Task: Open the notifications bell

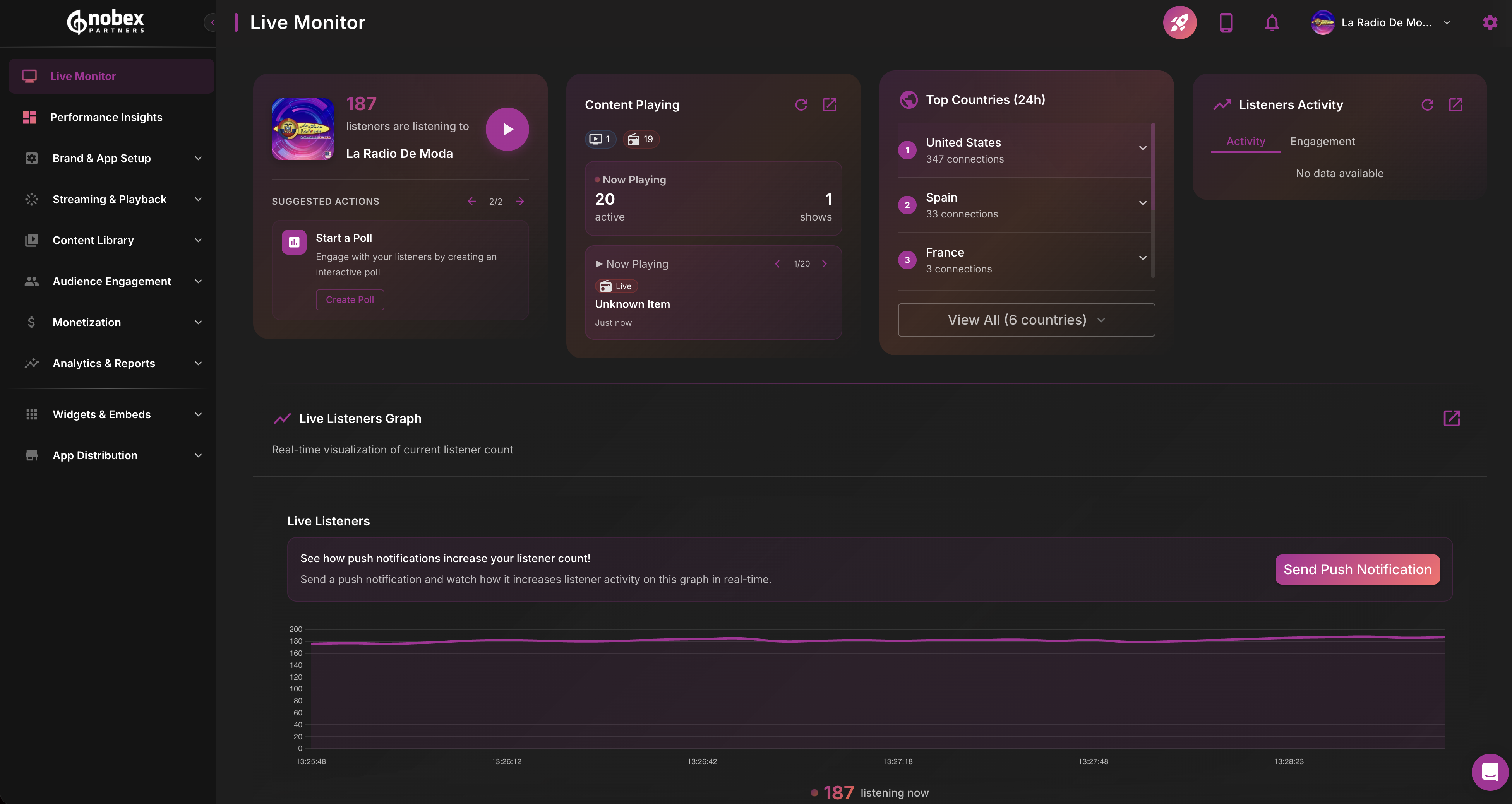Action: tap(1271, 23)
